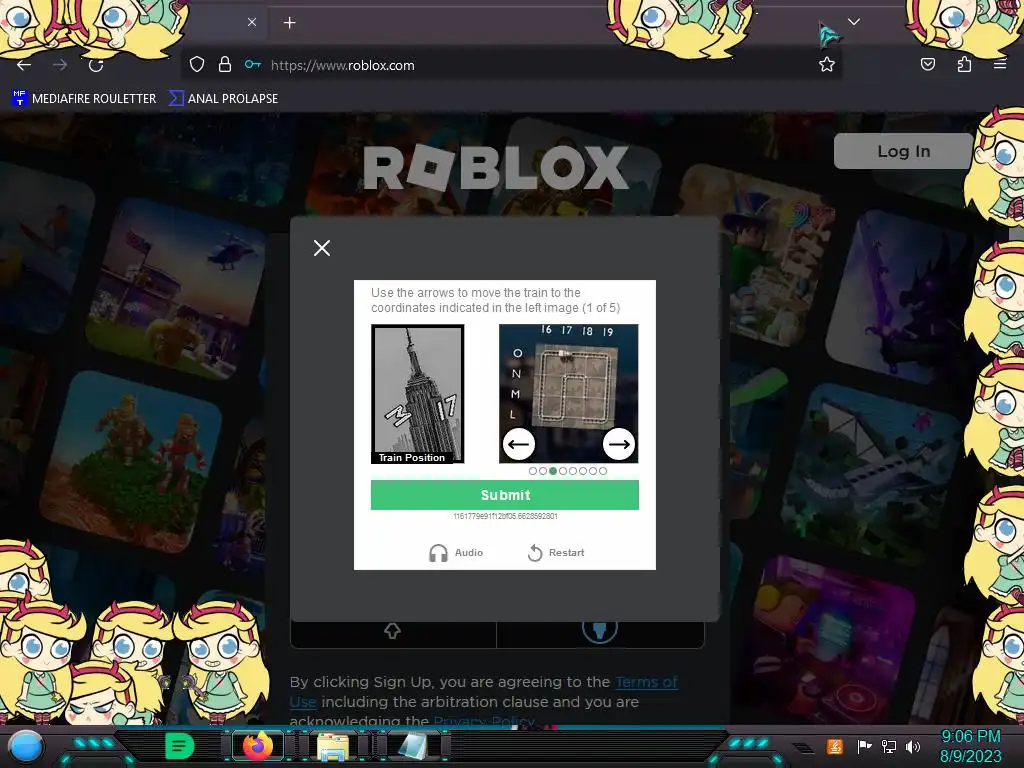
Task: Open the Action Center flag tray icon
Action: coord(864,746)
